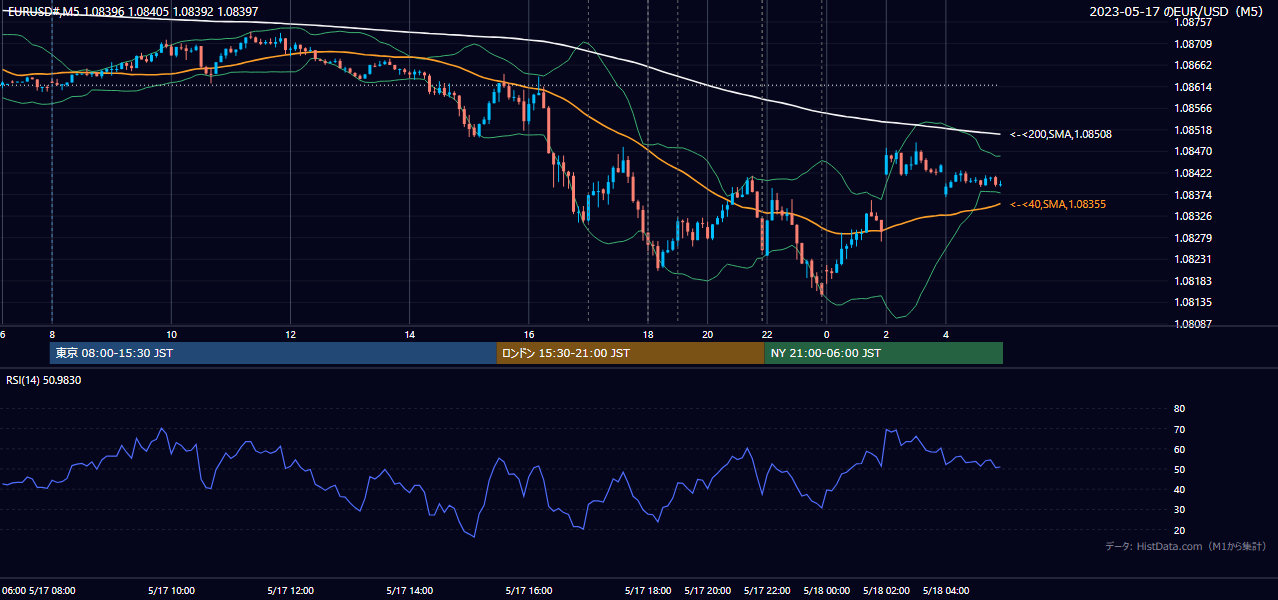The width and height of the screenshot is (1278, 600).
Task: Click price axis value 1.08087
Action: [1193, 324]
